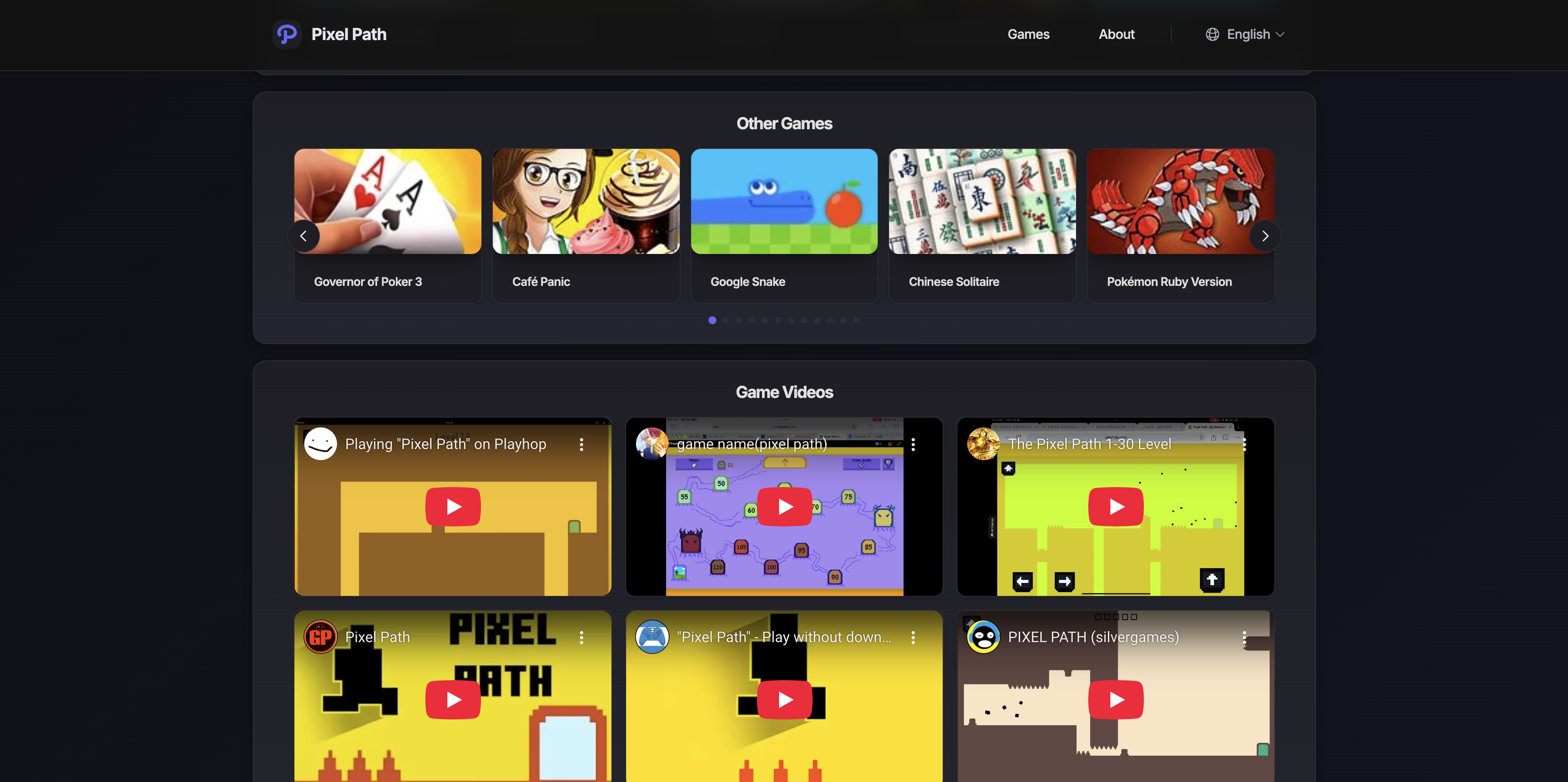Select the third carousel pagination dot
Image resolution: width=1568 pixels, height=782 pixels.
pyautogui.click(x=738, y=321)
